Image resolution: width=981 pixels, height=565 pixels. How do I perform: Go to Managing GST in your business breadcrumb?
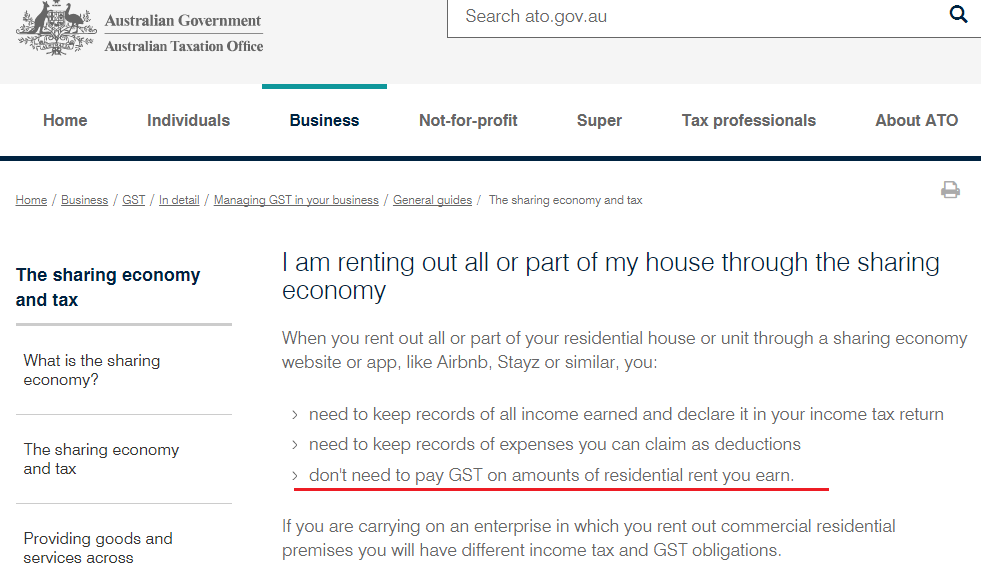tap(296, 200)
